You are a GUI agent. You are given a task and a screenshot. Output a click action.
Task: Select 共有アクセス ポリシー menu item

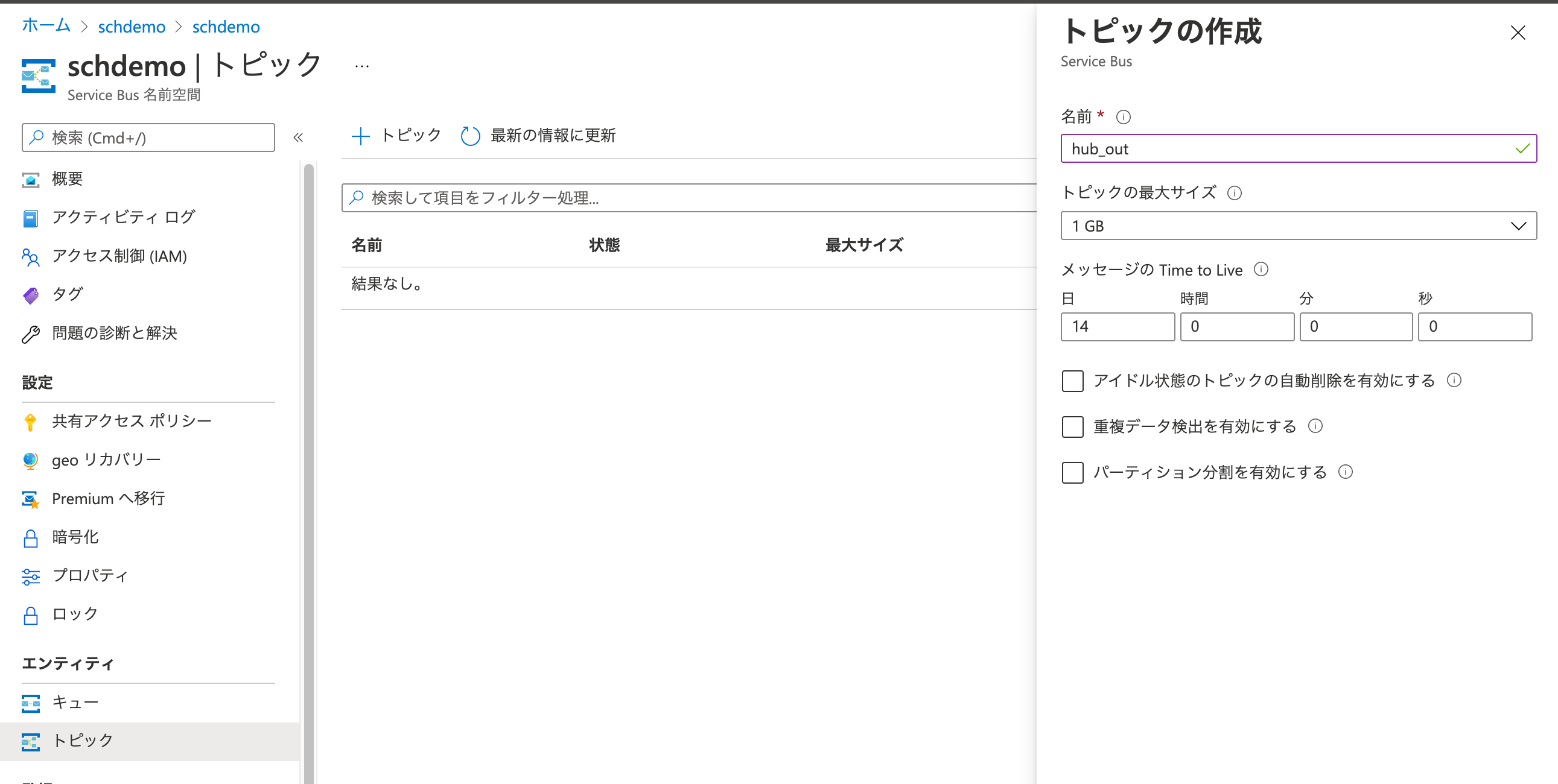[150, 422]
